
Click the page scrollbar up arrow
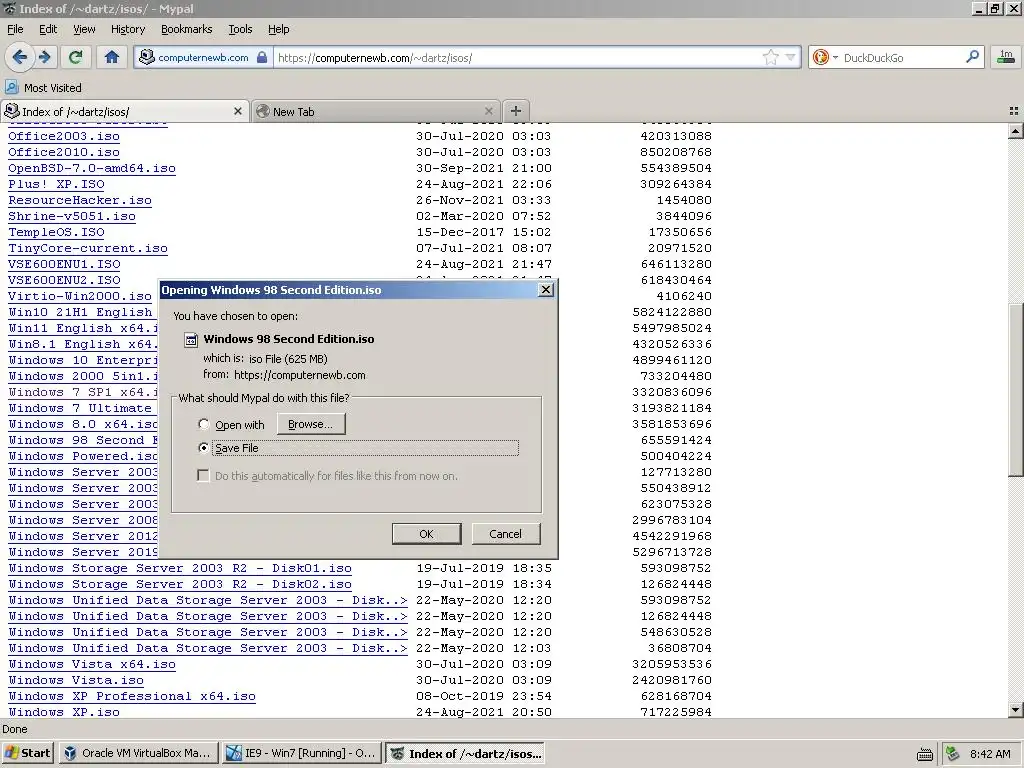tap(1015, 132)
